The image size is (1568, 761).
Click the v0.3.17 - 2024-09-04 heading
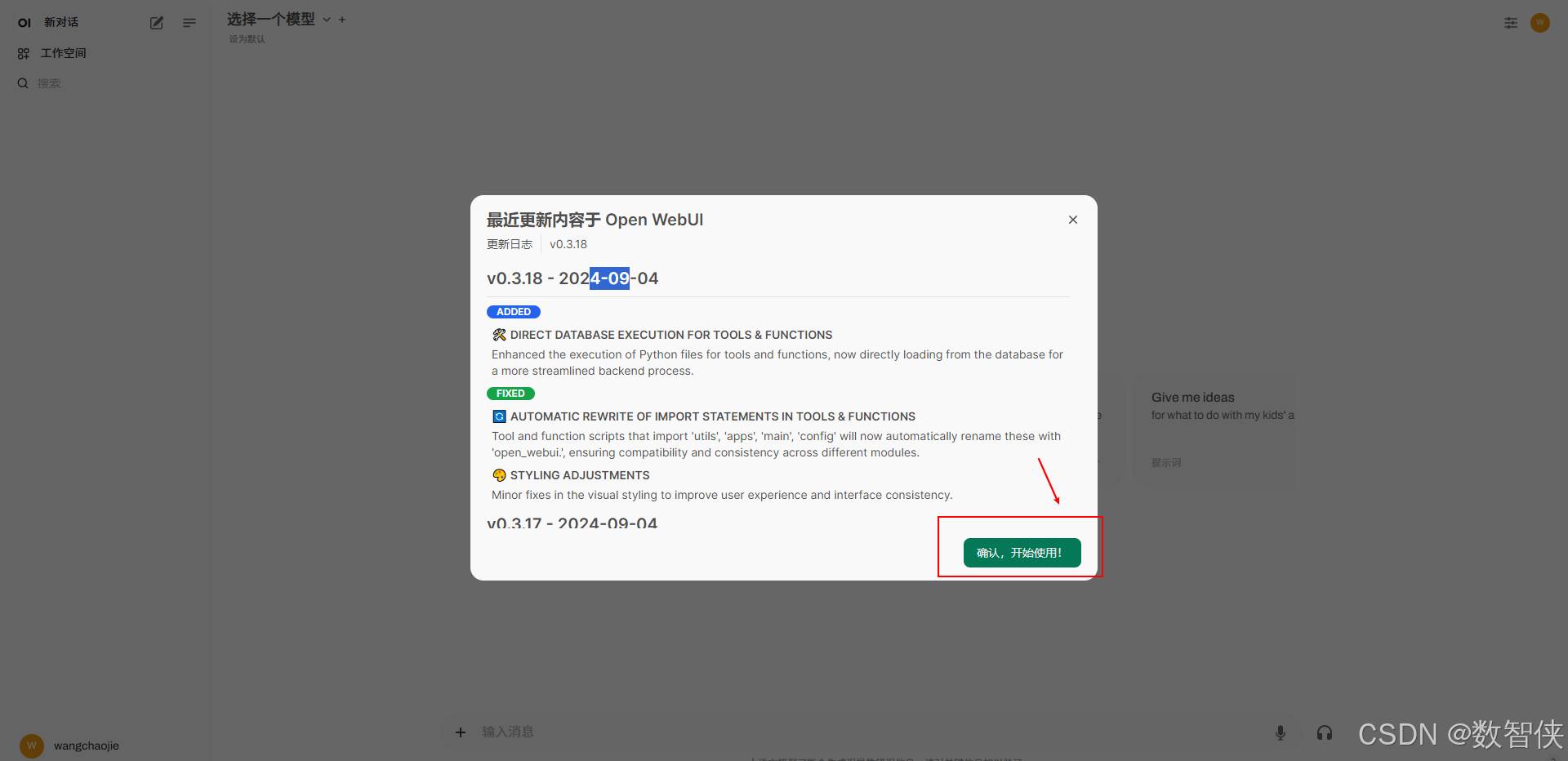572,523
